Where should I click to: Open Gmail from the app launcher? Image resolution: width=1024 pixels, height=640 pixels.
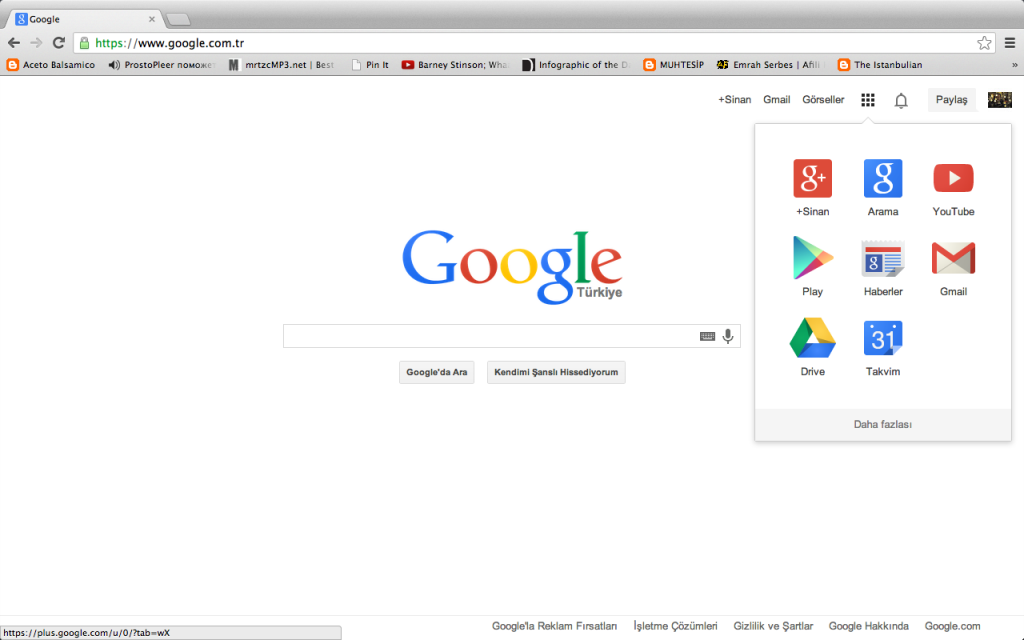point(952,259)
